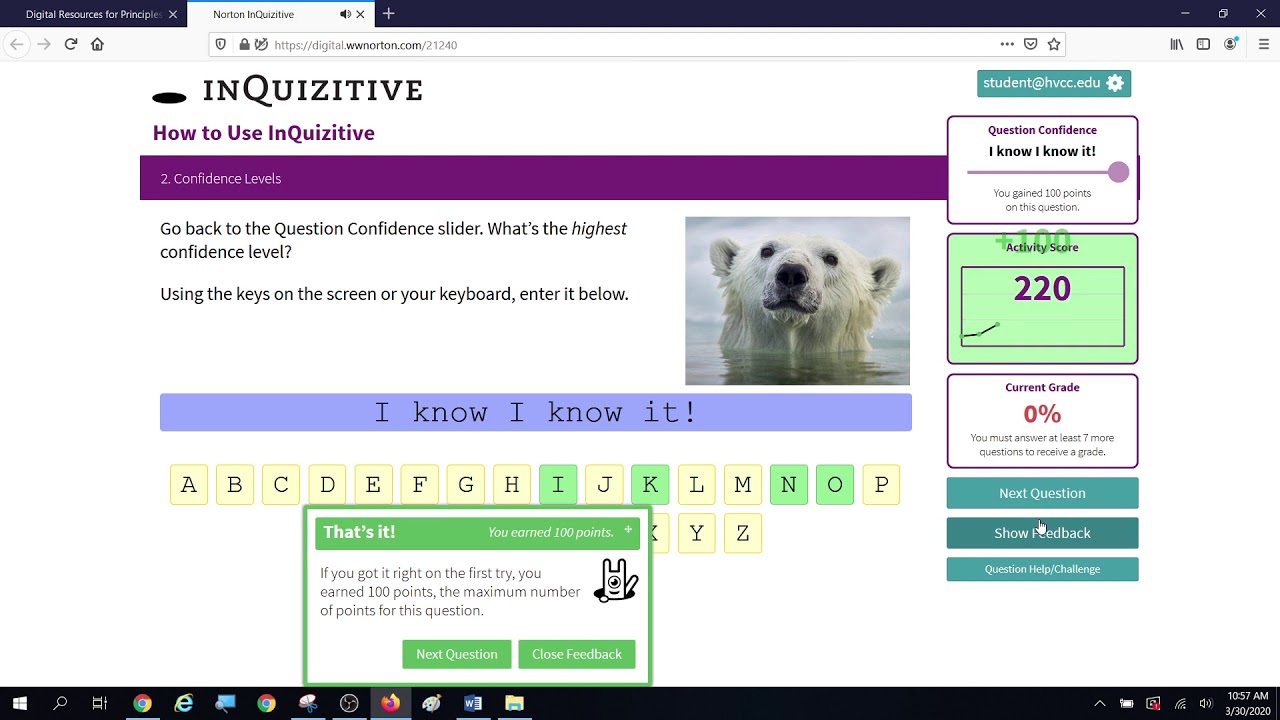
Task: Click the letter M key
Action: click(x=742, y=485)
